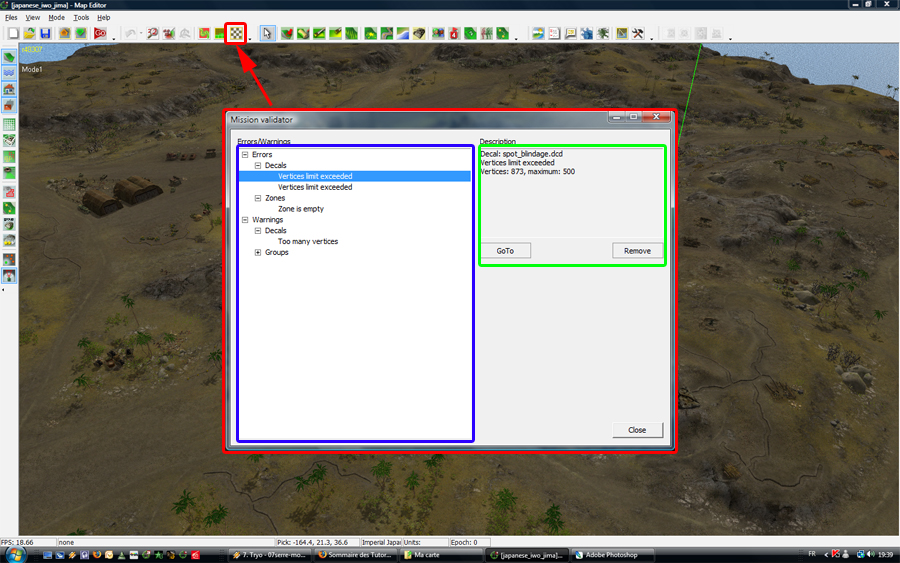900x563 pixels.
Task: Collapse the Zones node under Errors
Action: coord(258,198)
